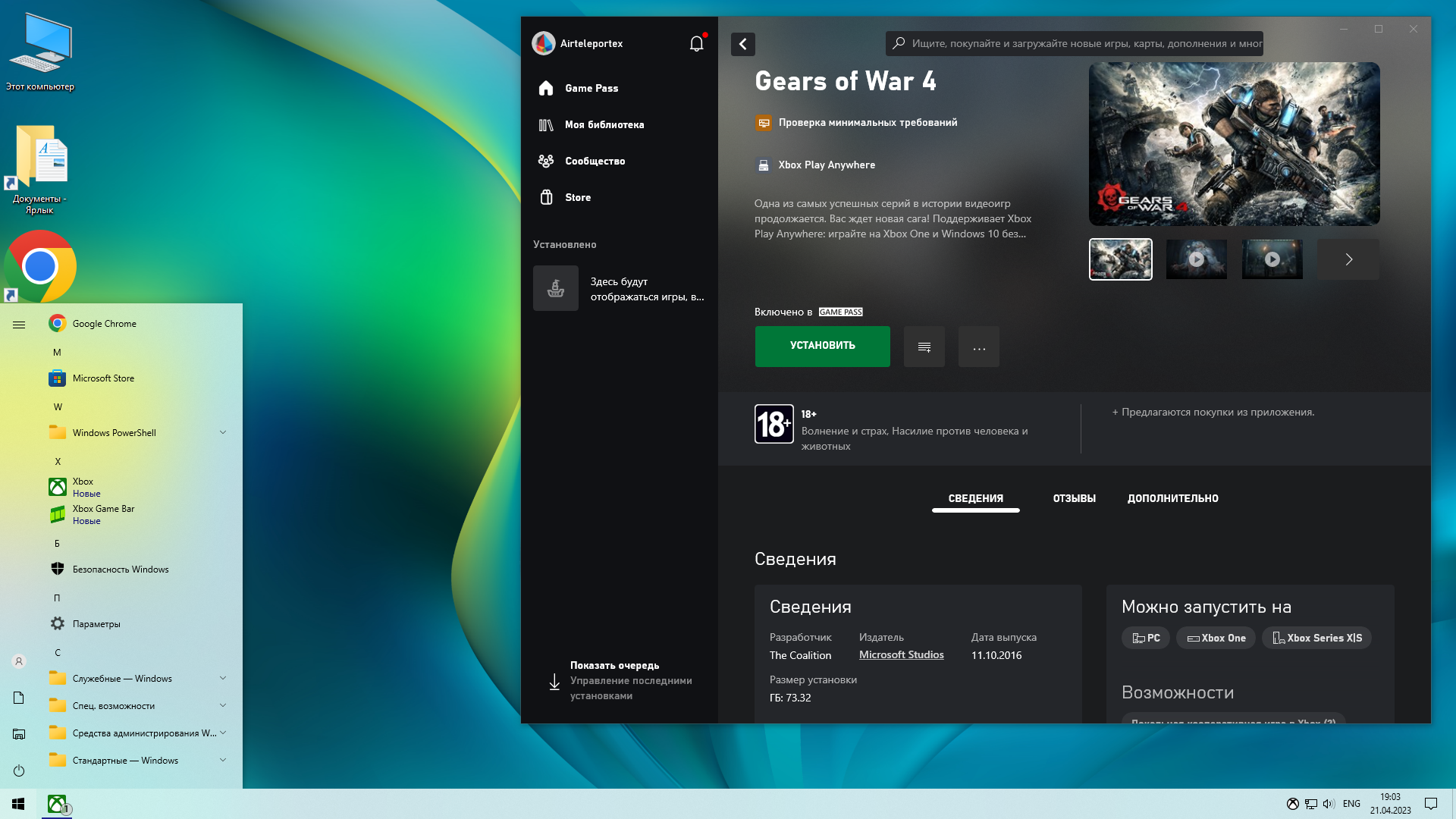The height and width of the screenshot is (819, 1456).
Task: Open the main Gears of War 4 cover image
Action: (1234, 144)
